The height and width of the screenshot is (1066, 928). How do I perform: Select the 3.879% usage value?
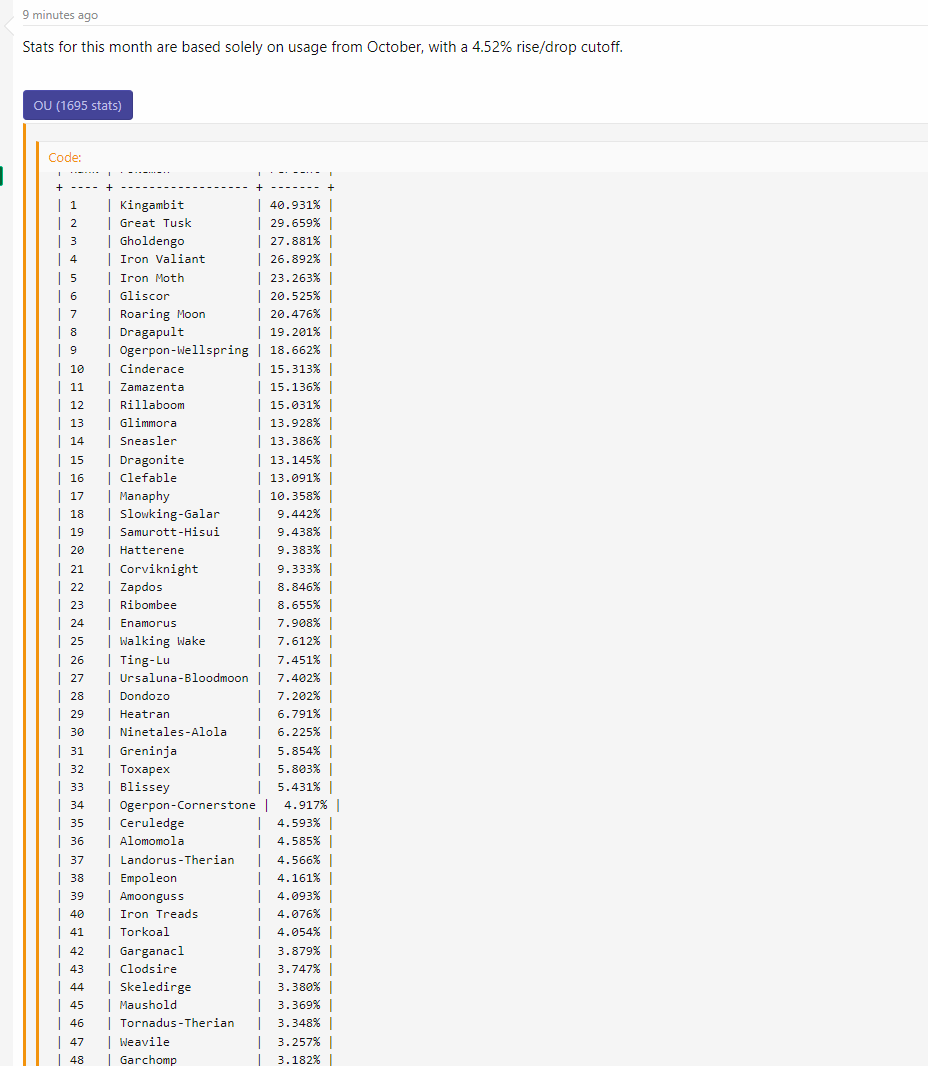click(x=299, y=952)
